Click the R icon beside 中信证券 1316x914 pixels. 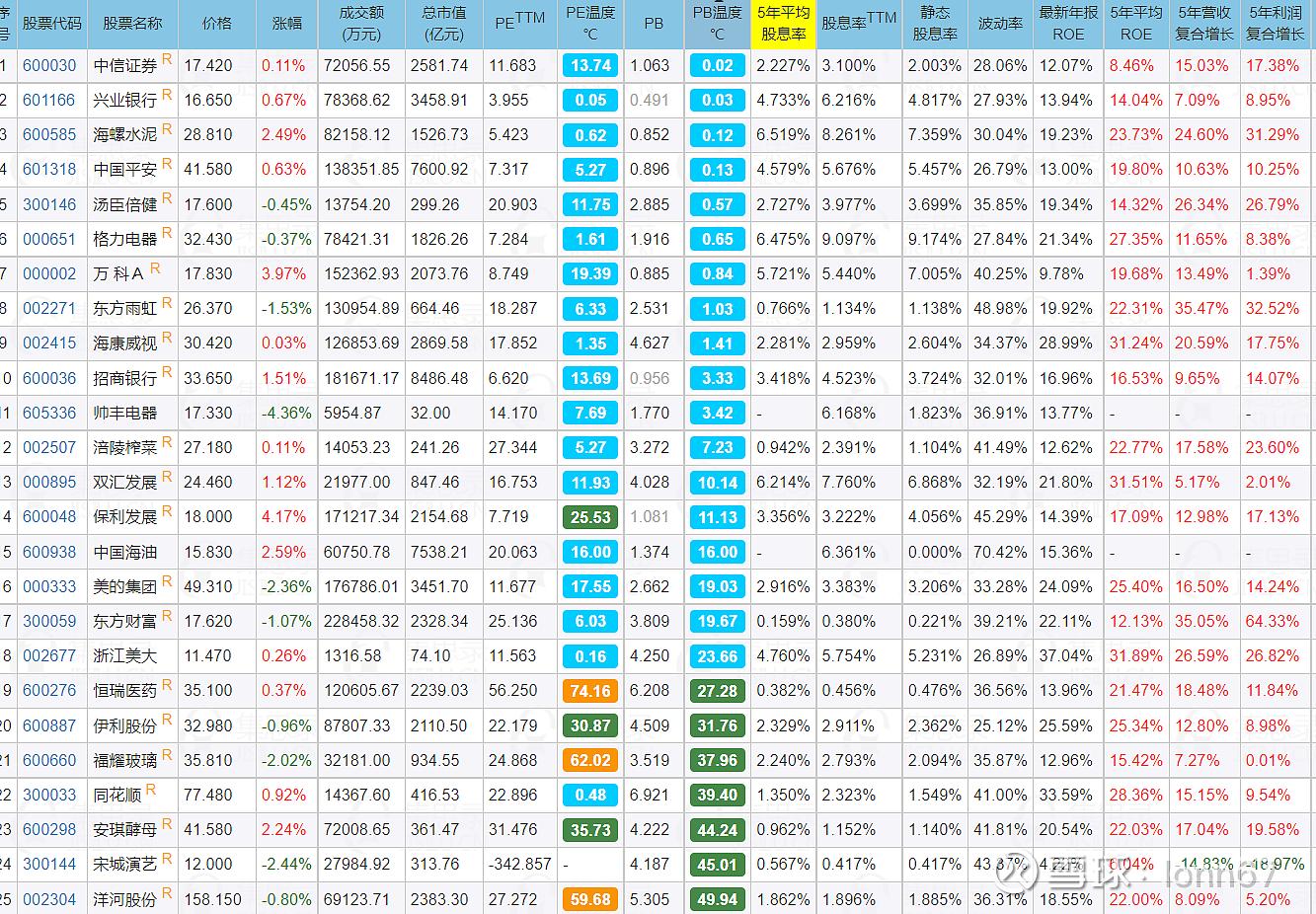coord(167,59)
